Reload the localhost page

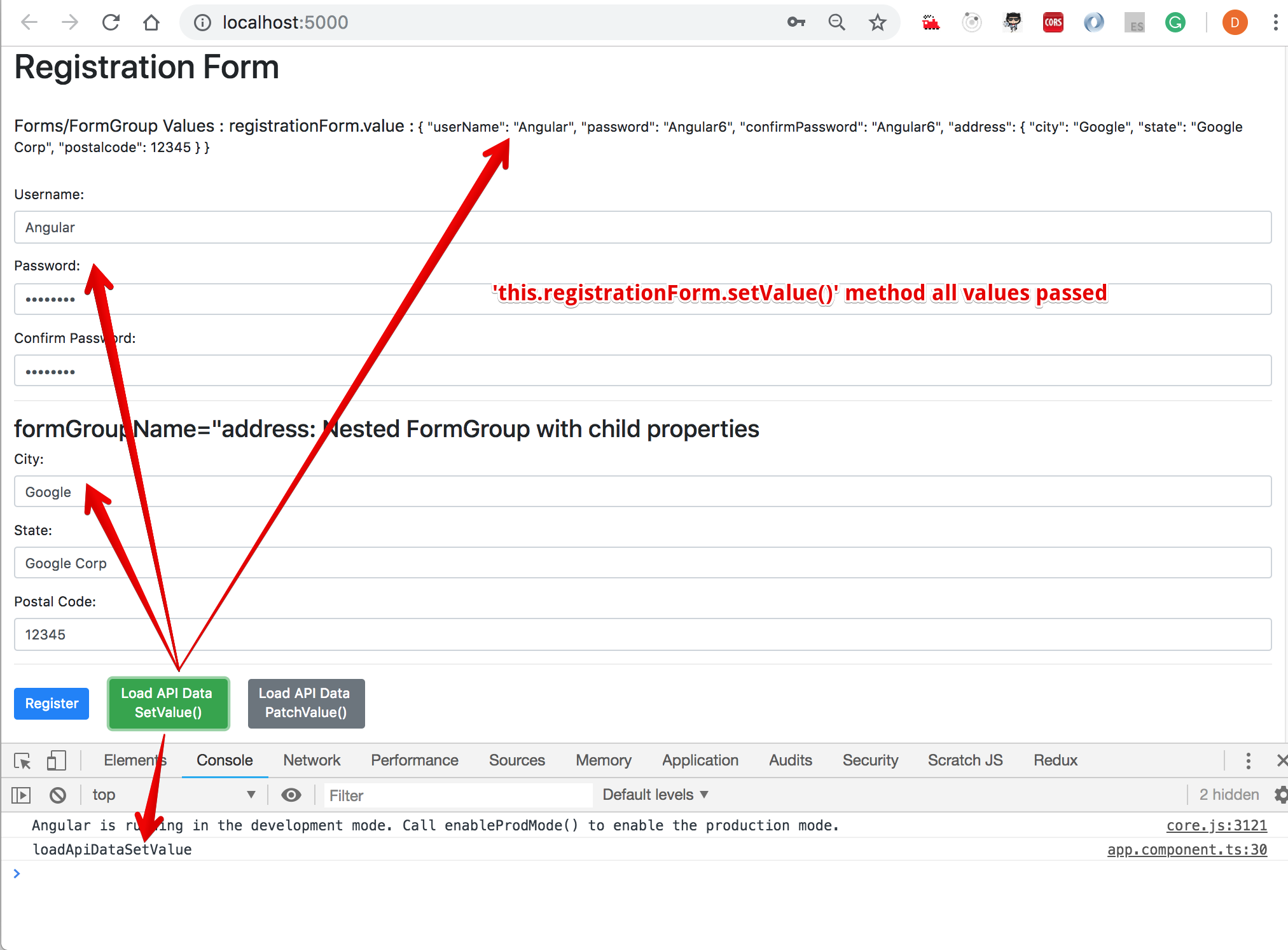coord(111,22)
